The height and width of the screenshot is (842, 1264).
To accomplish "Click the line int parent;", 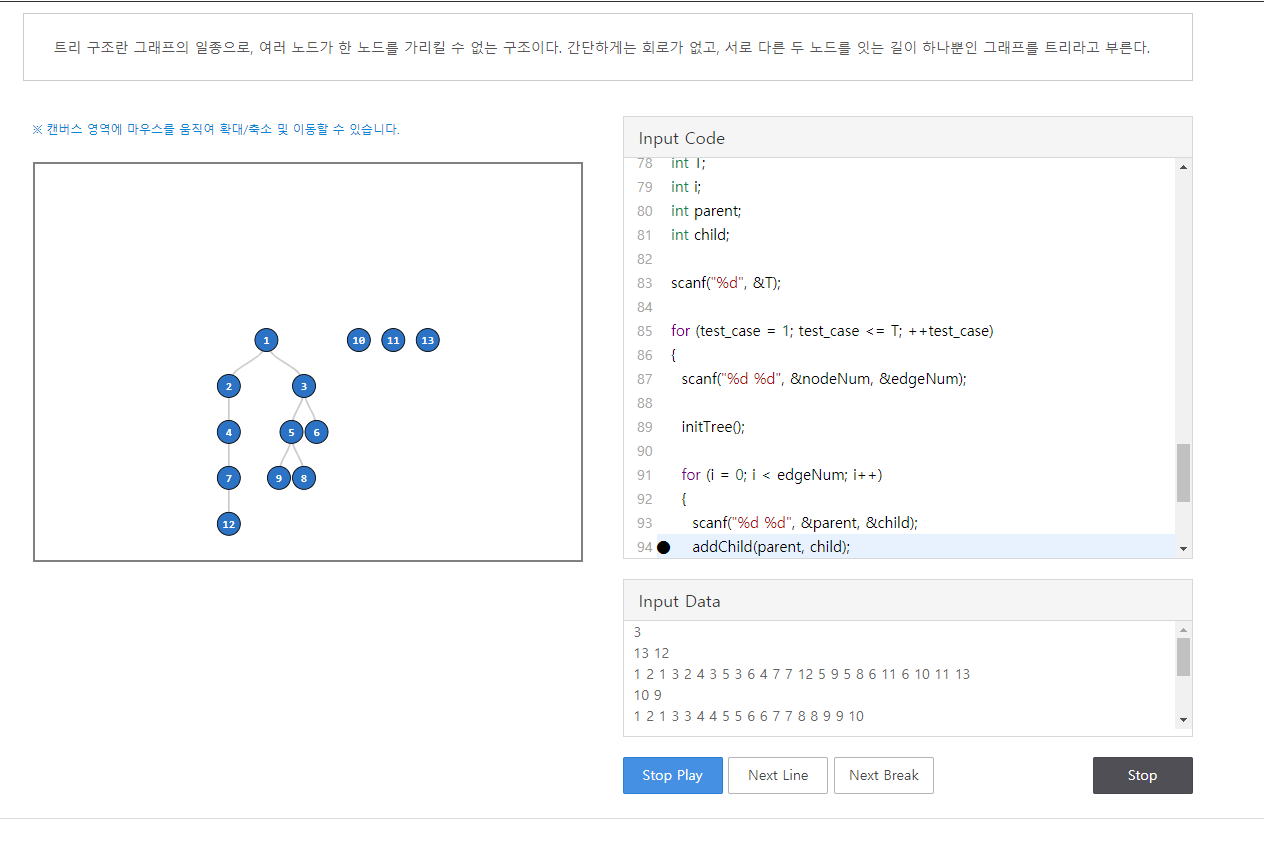I will [x=706, y=211].
